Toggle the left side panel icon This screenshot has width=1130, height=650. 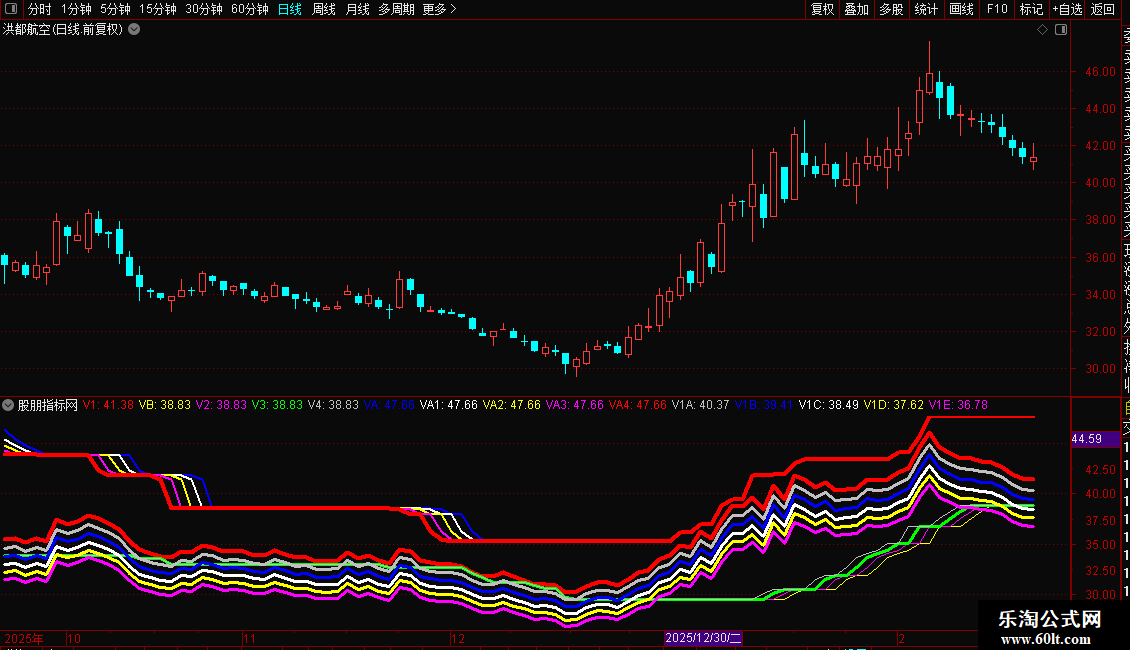coord(11,9)
